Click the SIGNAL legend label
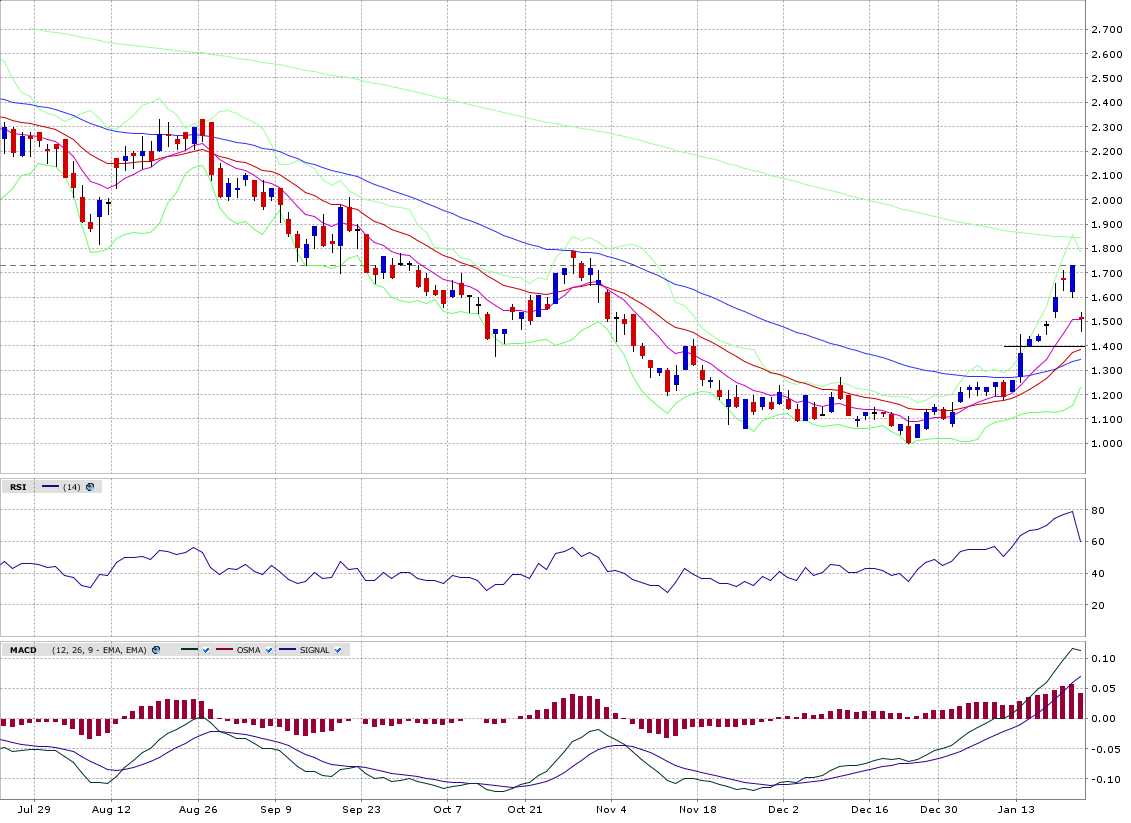The image size is (1131, 823). pyautogui.click(x=314, y=650)
